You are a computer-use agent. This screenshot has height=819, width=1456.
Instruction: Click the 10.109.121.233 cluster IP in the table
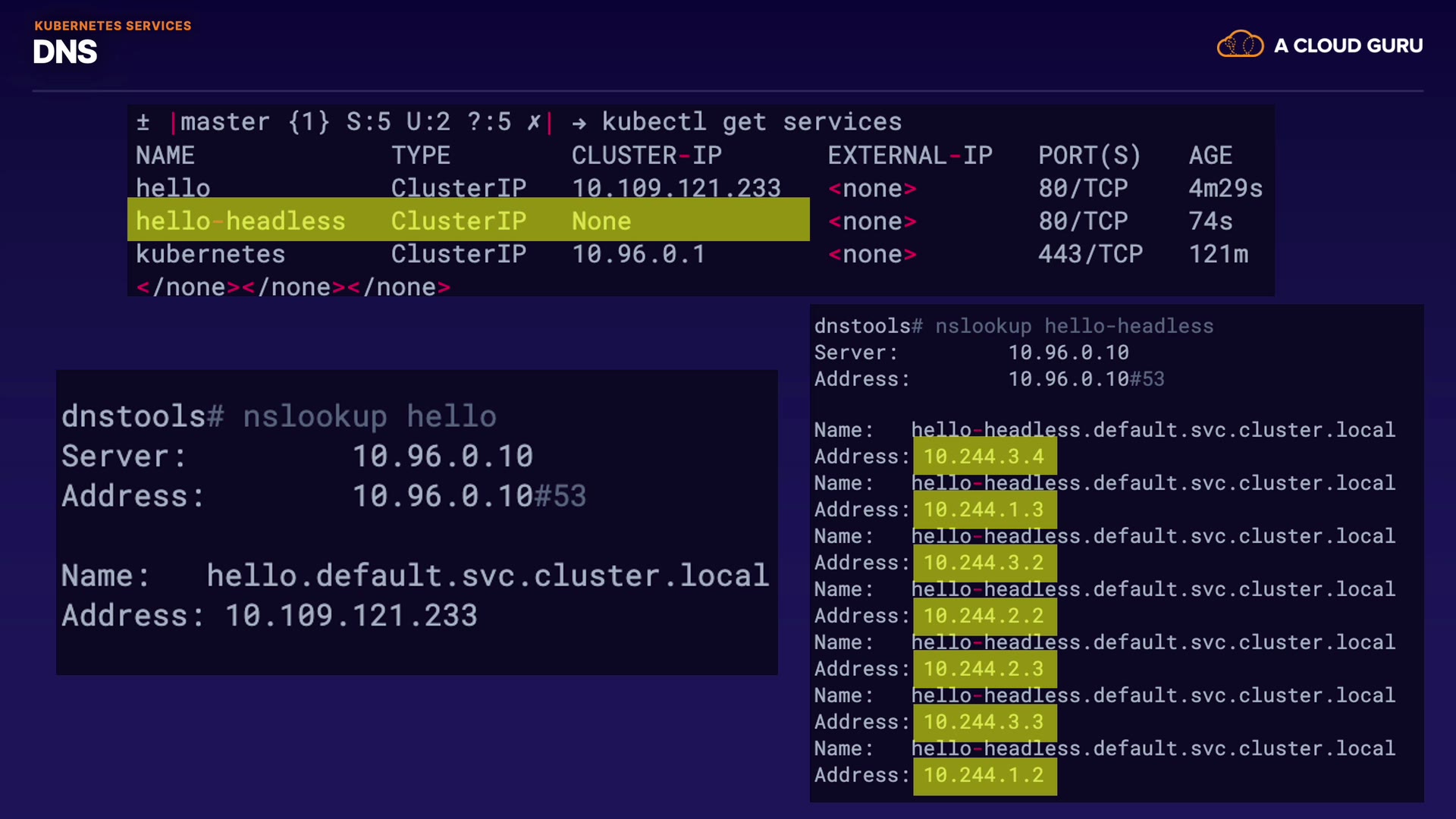point(676,188)
